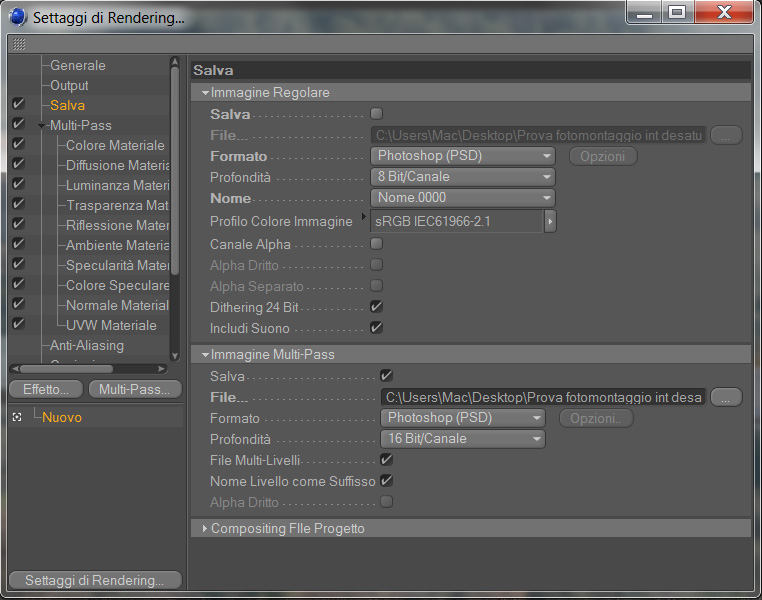Click the grid grip icon in the top bar
Screen dimensions: 762x600
pyautogui.click(x=19, y=44)
